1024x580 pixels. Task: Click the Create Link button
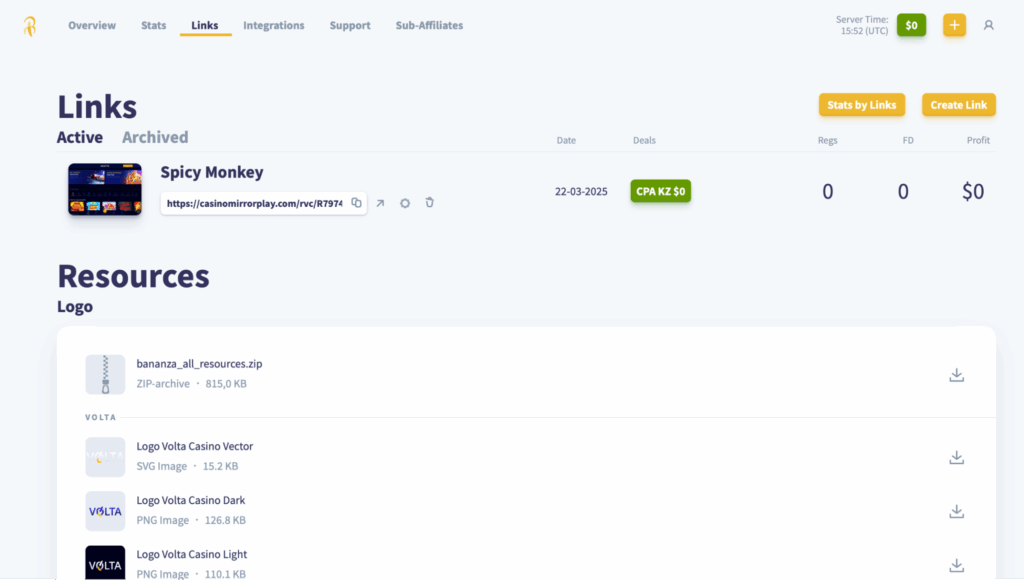(x=959, y=105)
